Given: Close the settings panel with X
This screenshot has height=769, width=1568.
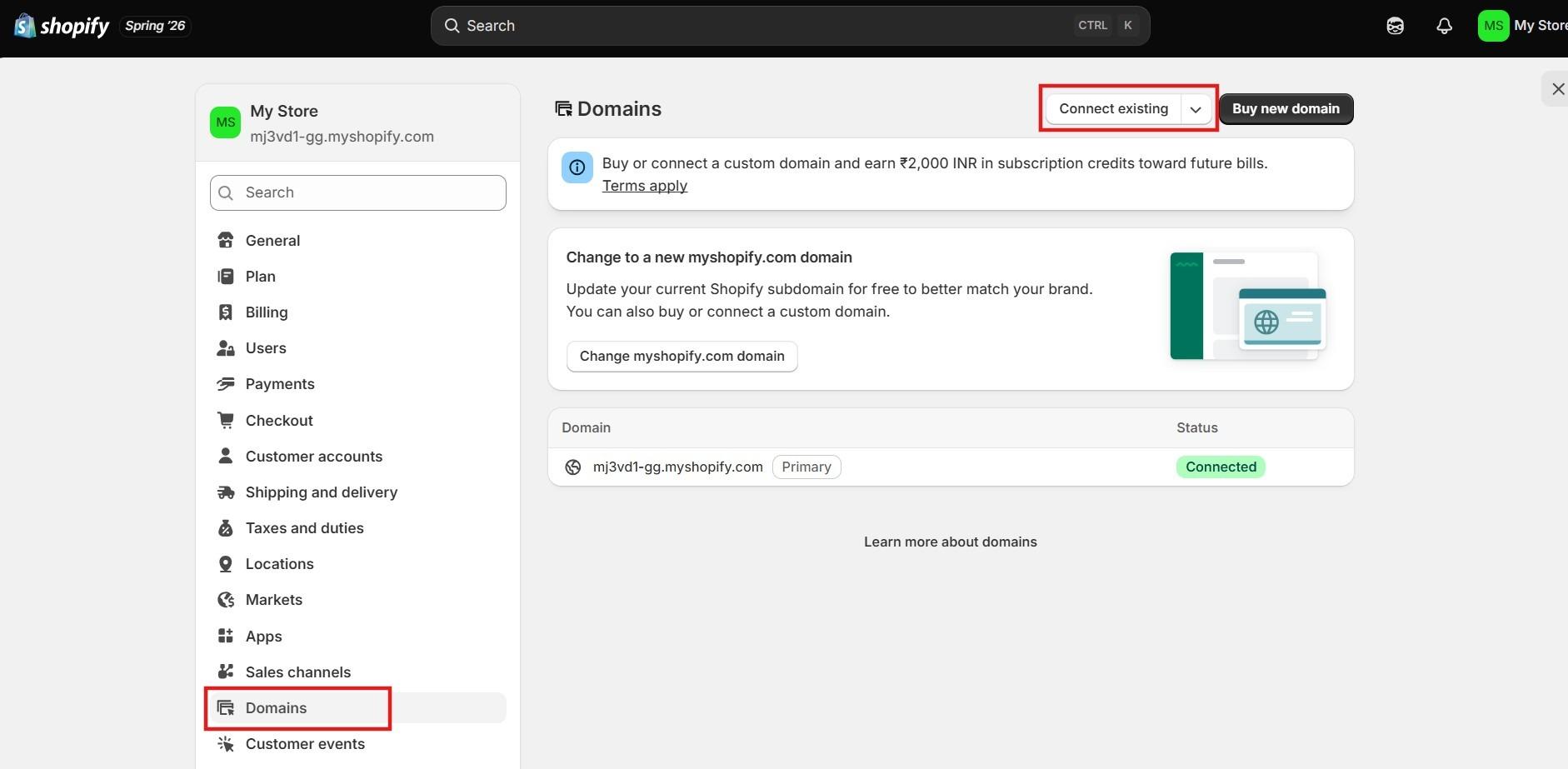Looking at the screenshot, I should pos(1557,89).
